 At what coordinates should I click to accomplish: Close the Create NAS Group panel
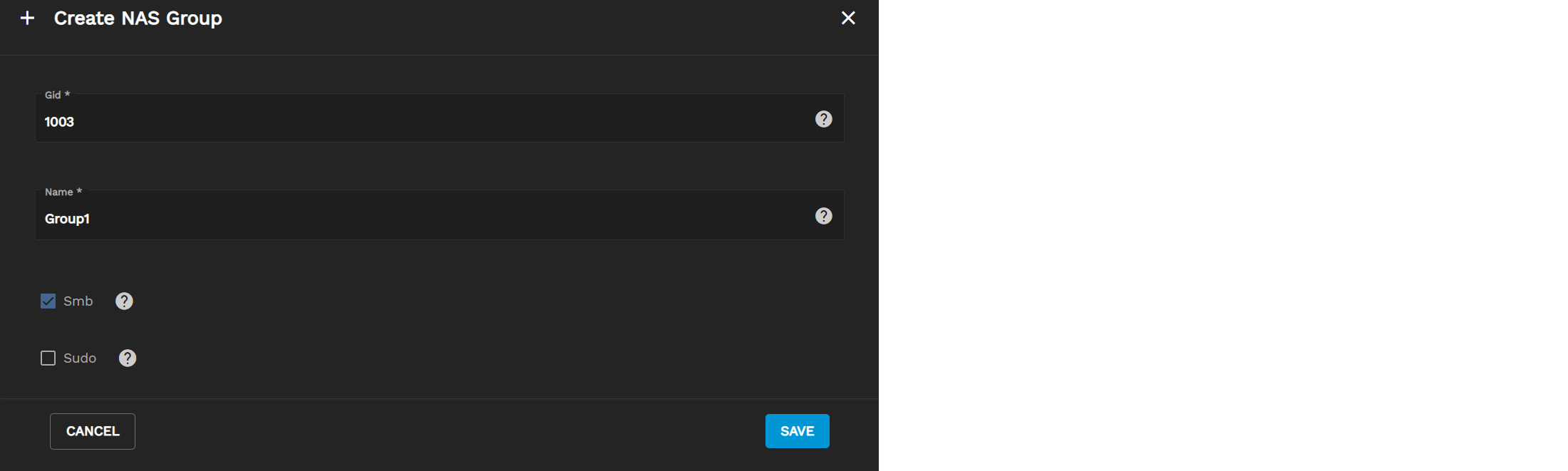[847, 18]
